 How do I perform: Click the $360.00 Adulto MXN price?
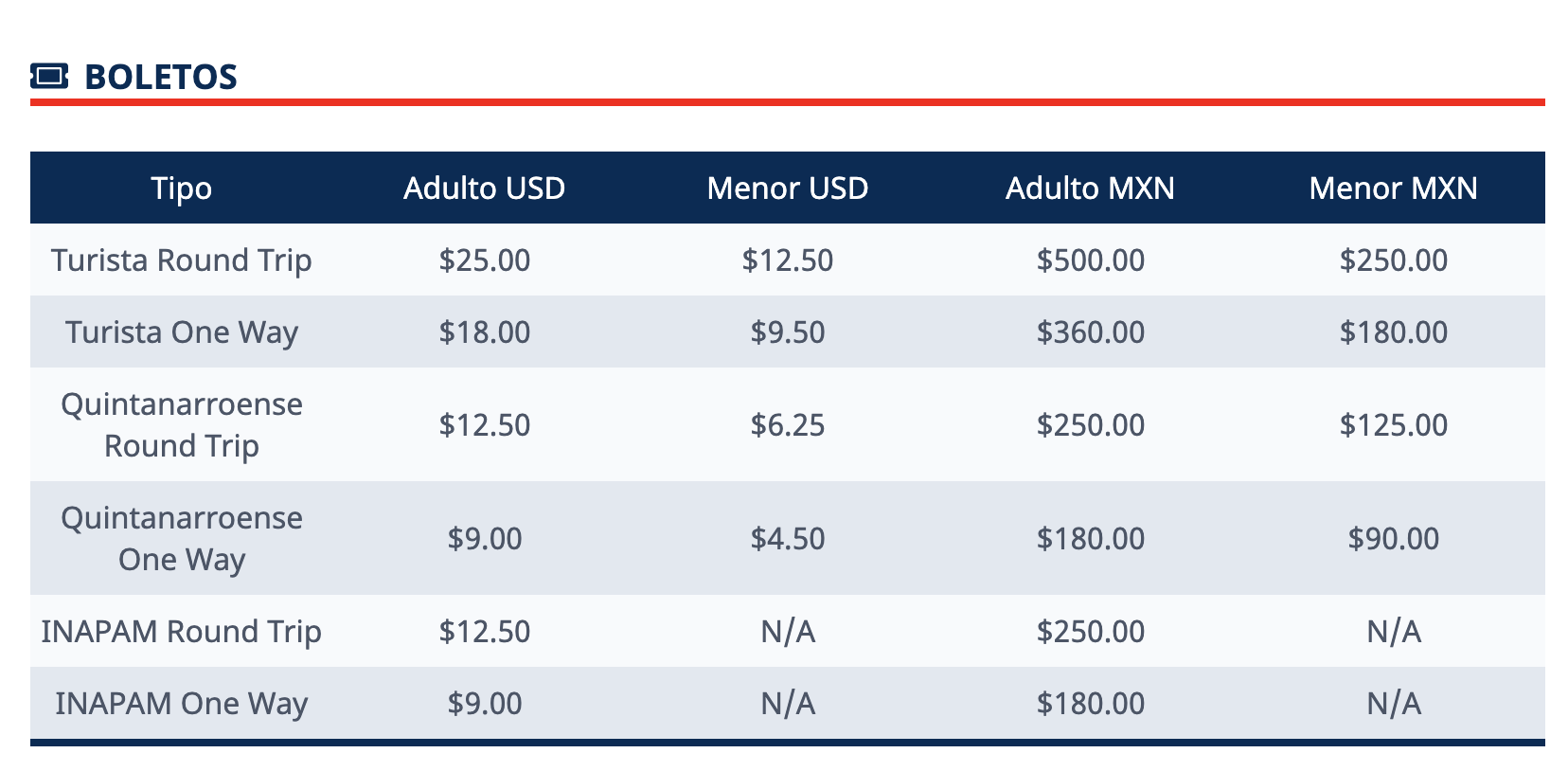pos(1091,332)
